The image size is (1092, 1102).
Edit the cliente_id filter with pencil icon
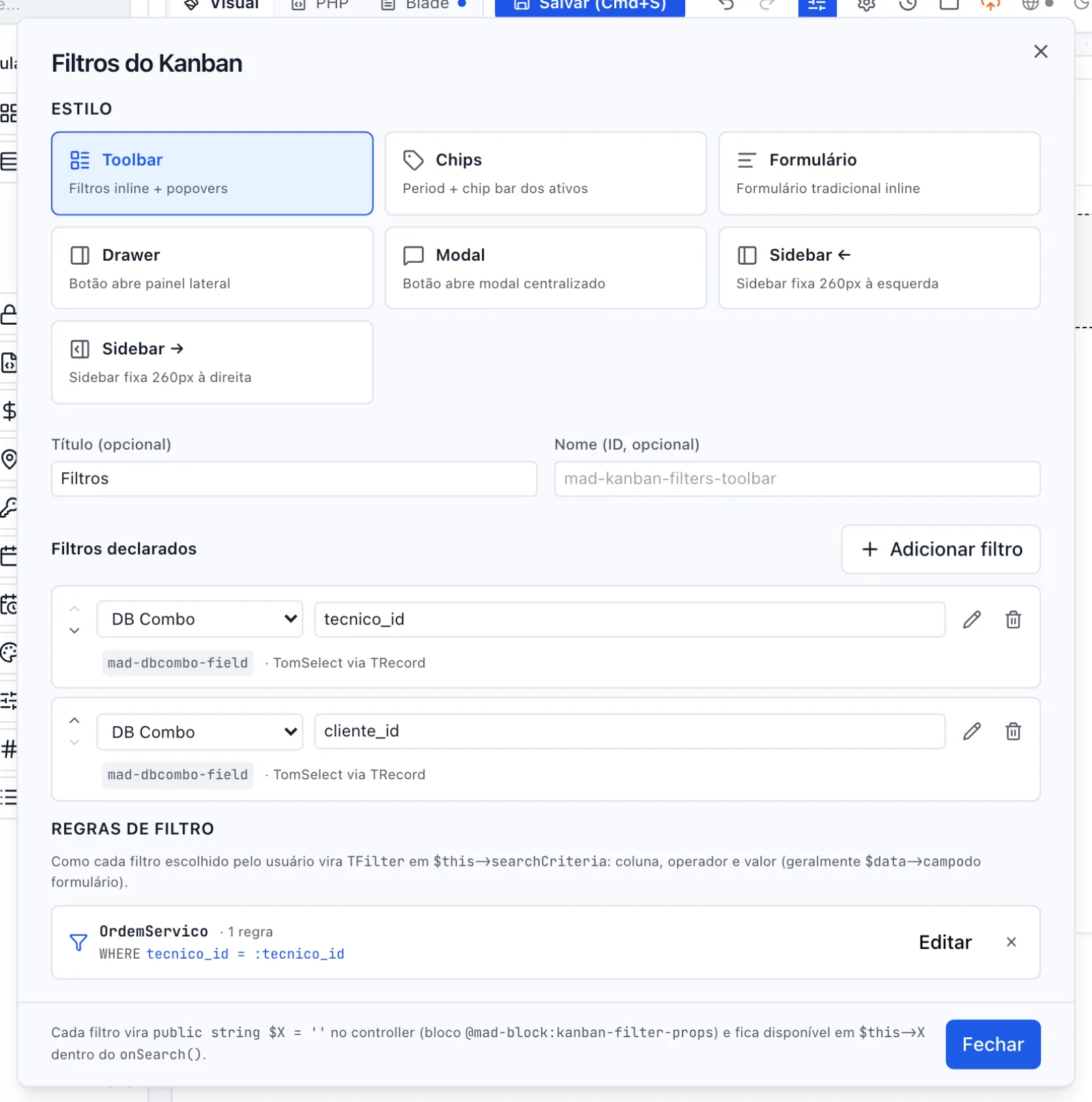coord(972,731)
